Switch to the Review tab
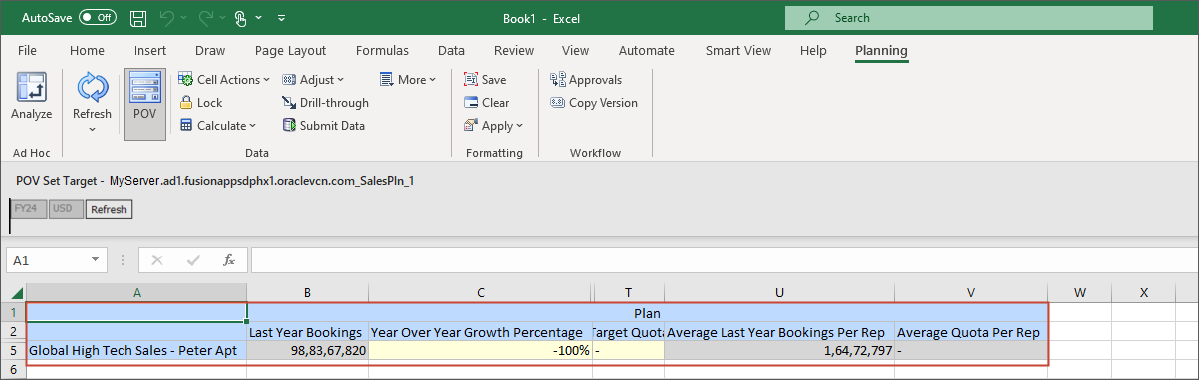The height and width of the screenshot is (380, 1199). tap(514, 50)
